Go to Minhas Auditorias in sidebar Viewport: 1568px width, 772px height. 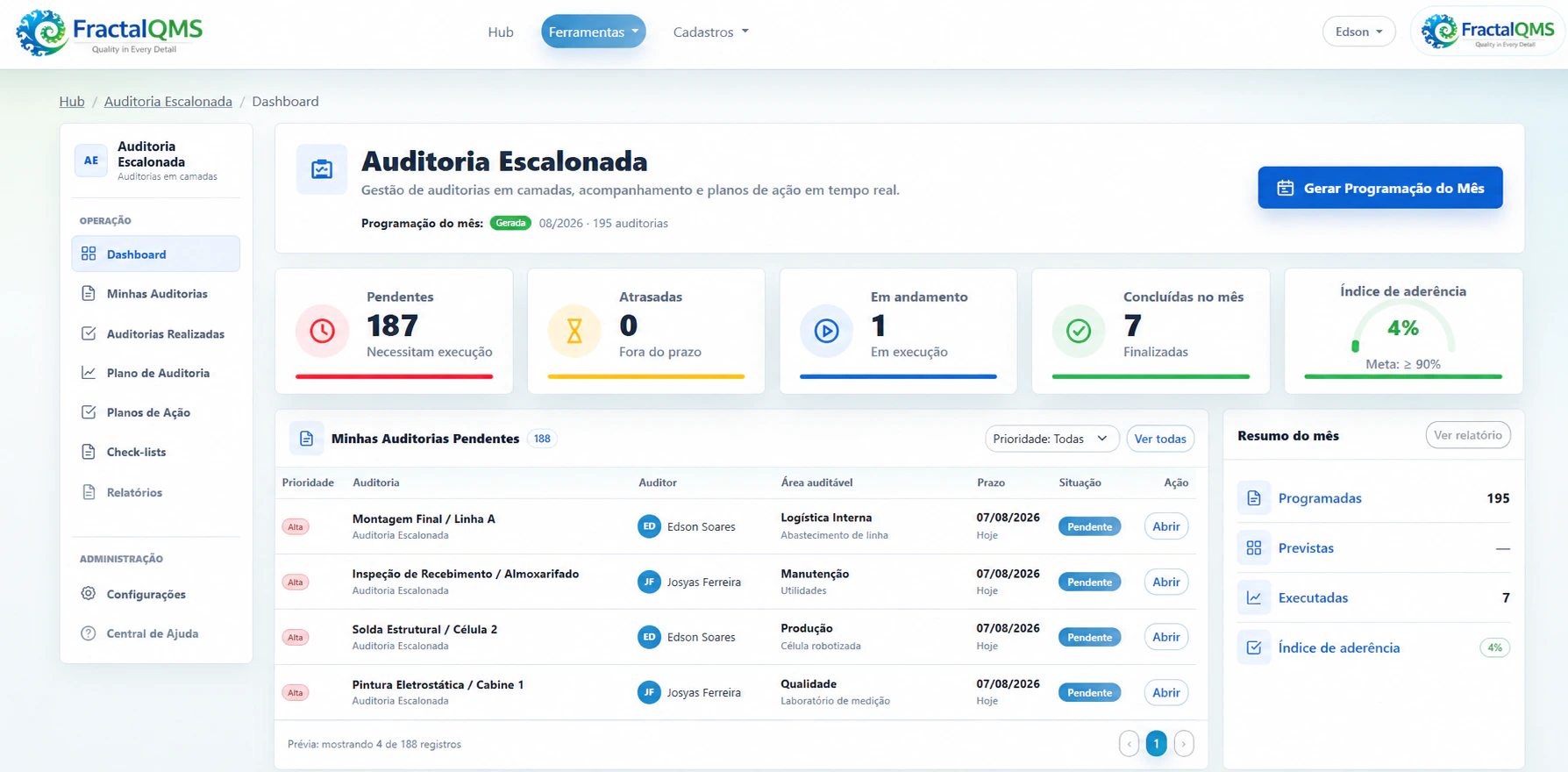coord(156,294)
